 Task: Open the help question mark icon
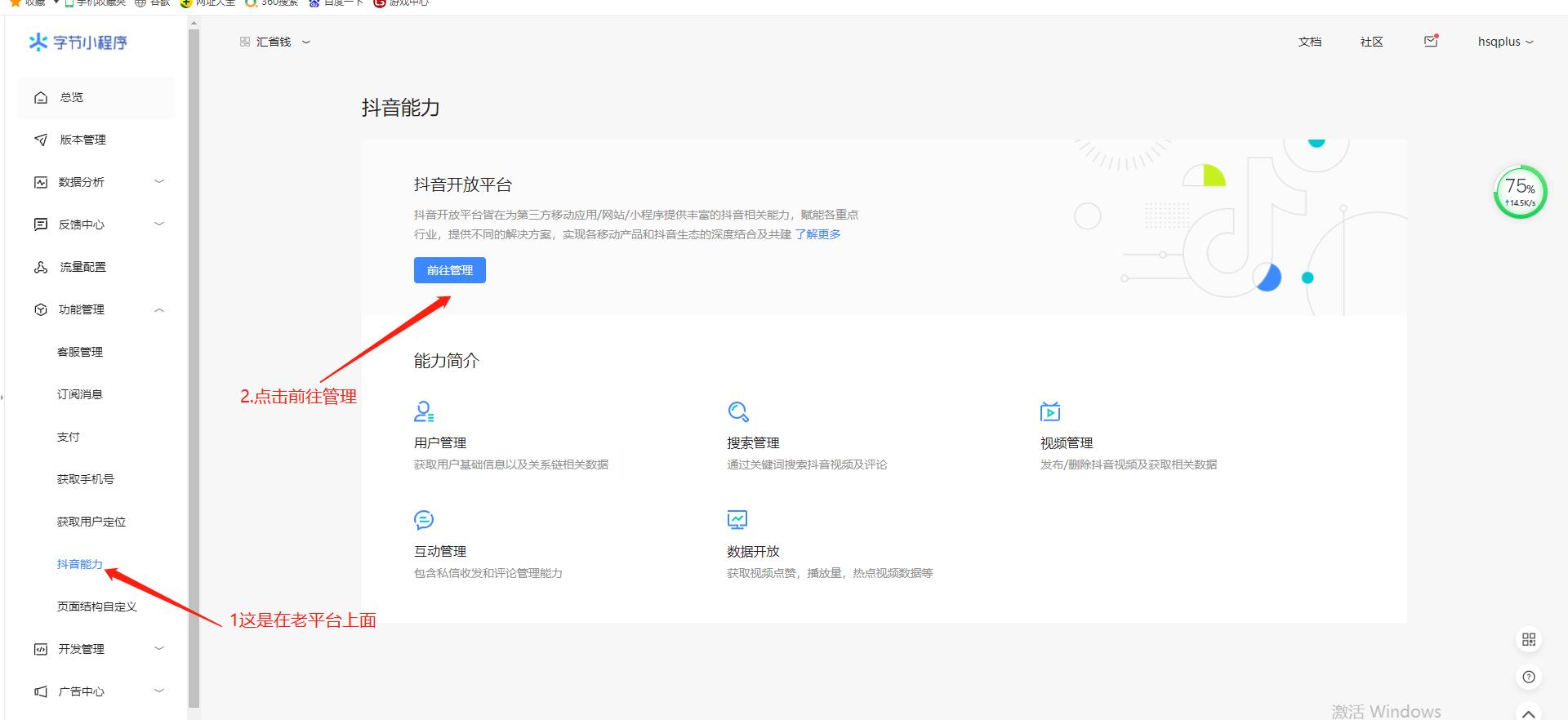click(1529, 677)
